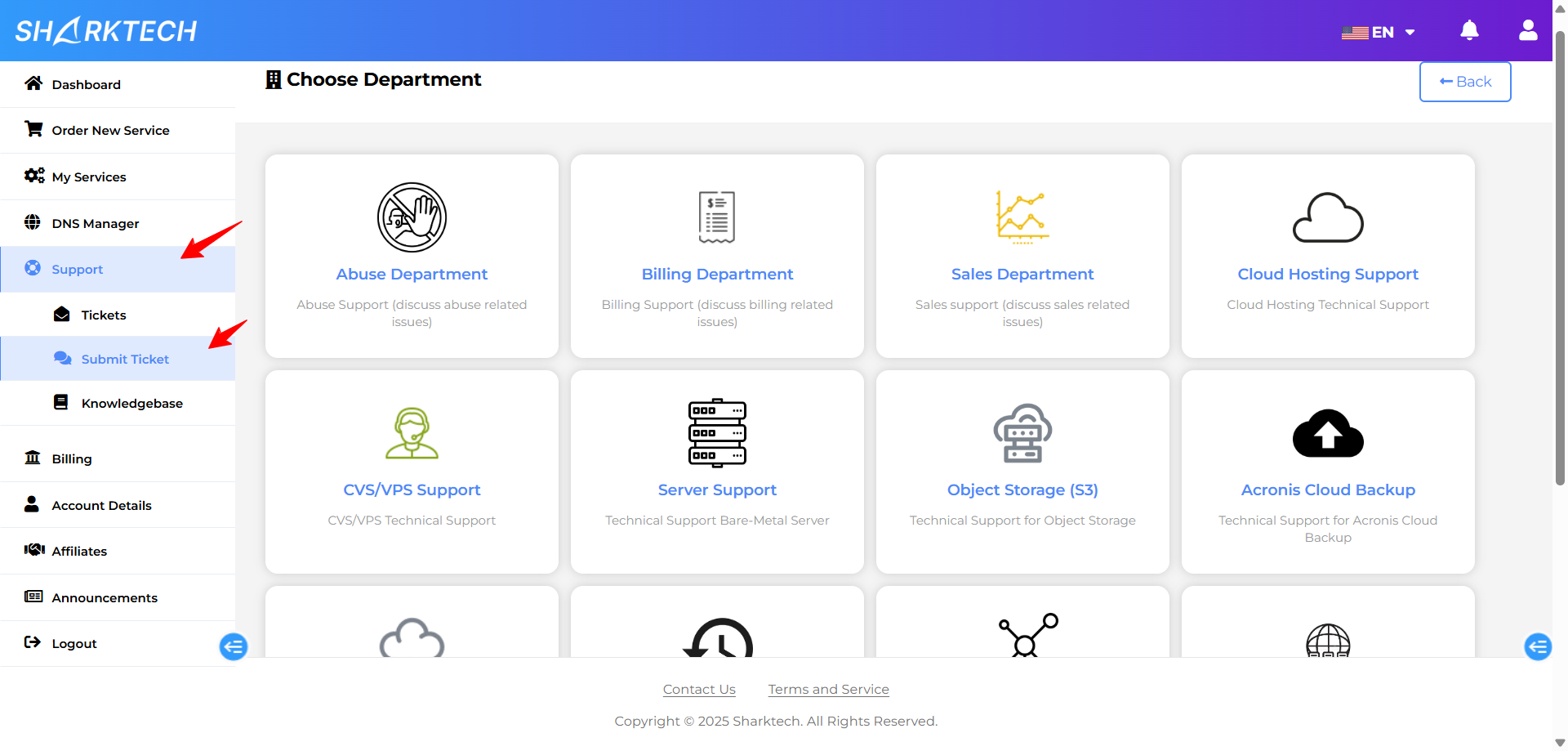
Task: Click 'Cloud Hosting Technical Support' description
Action: pos(1328,305)
